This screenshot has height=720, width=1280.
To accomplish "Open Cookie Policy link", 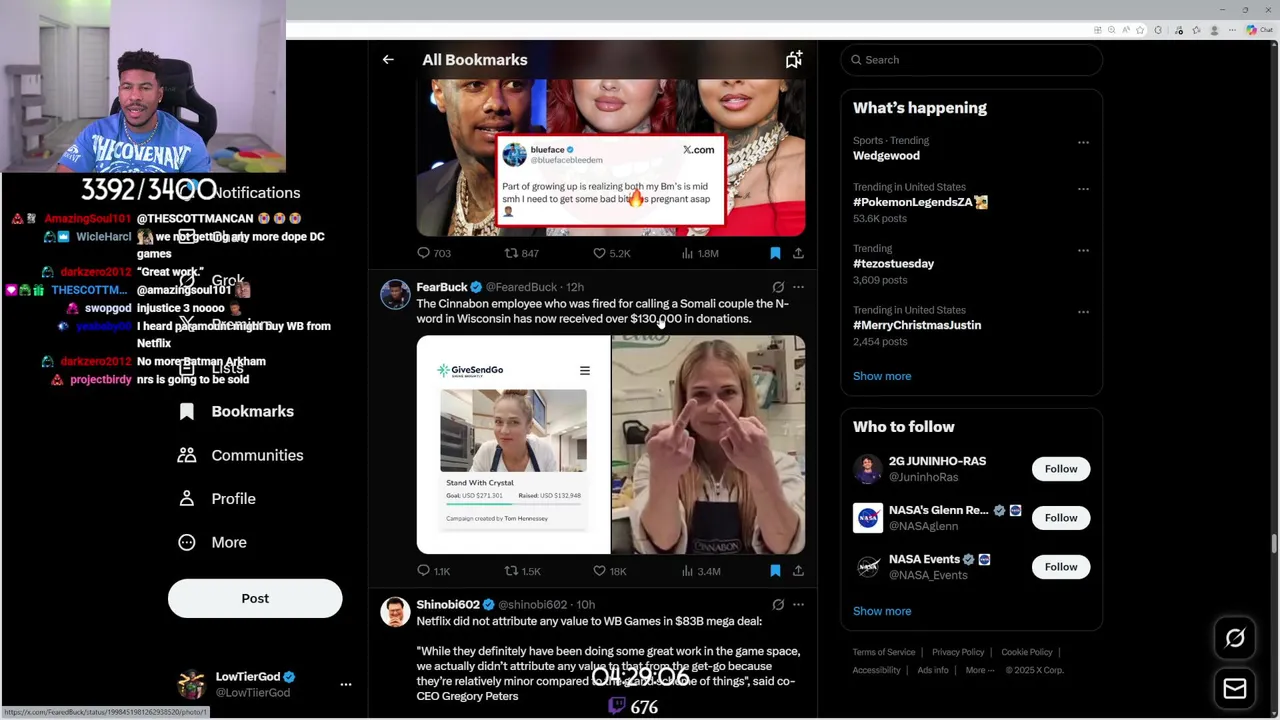I will point(1027,652).
